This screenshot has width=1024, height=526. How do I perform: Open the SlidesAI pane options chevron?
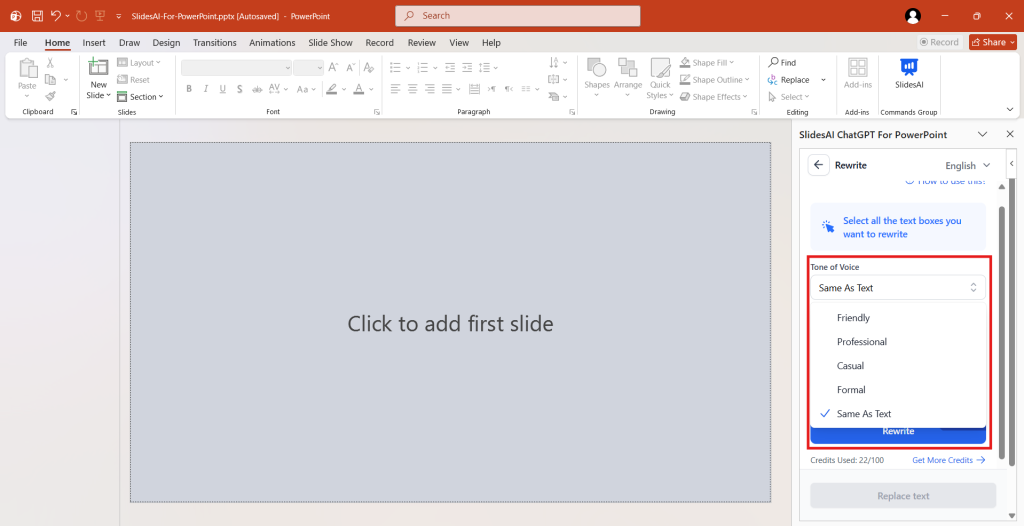click(982, 135)
